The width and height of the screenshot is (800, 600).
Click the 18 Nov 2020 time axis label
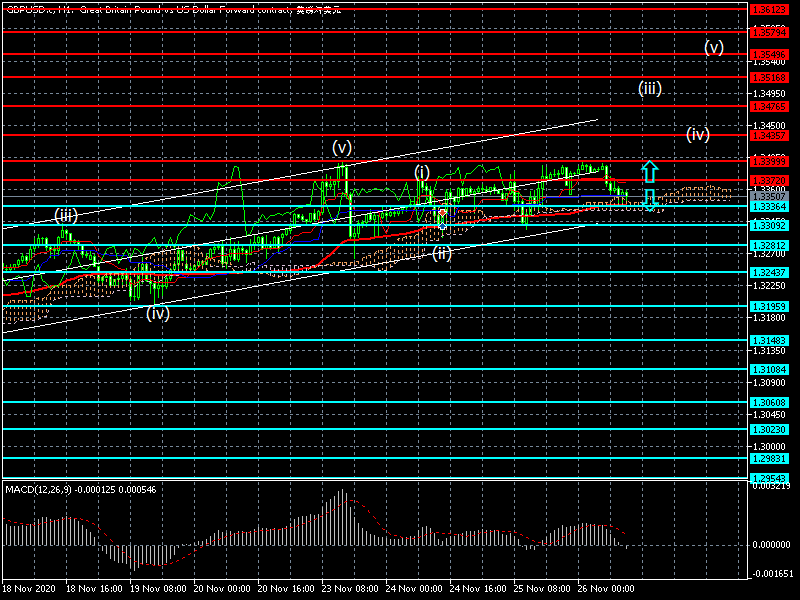coord(27,590)
